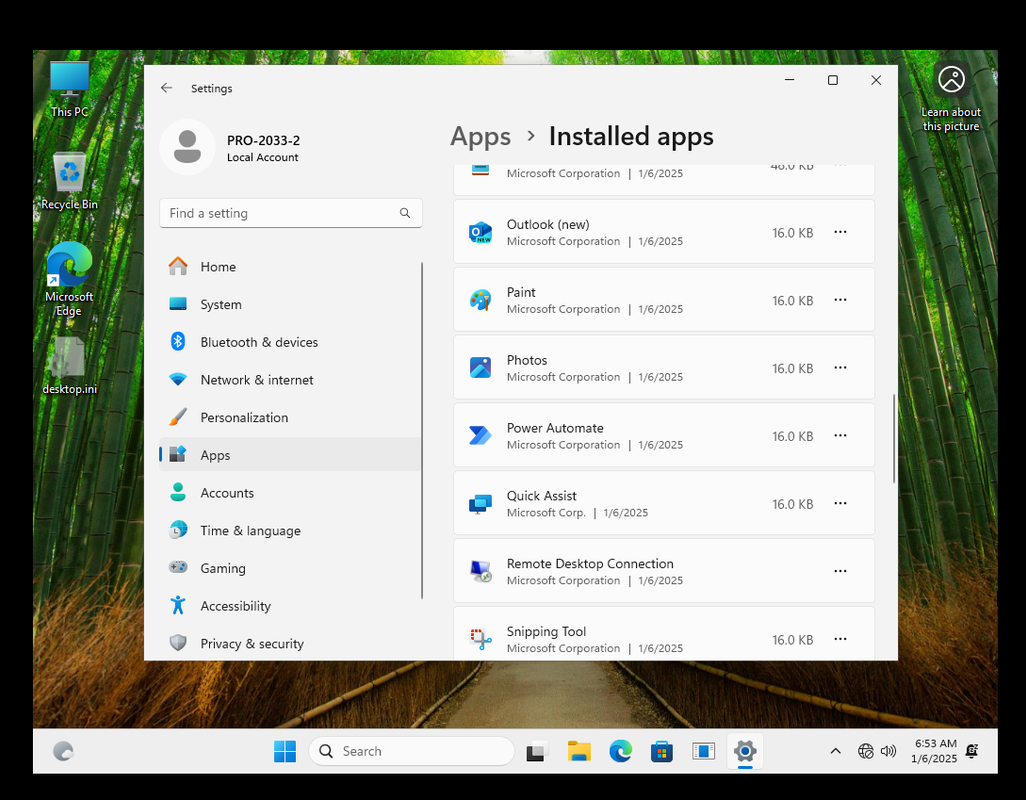Click the Photos app icon
This screenshot has width=1026, height=800.
pyautogui.click(x=480, y=368)
